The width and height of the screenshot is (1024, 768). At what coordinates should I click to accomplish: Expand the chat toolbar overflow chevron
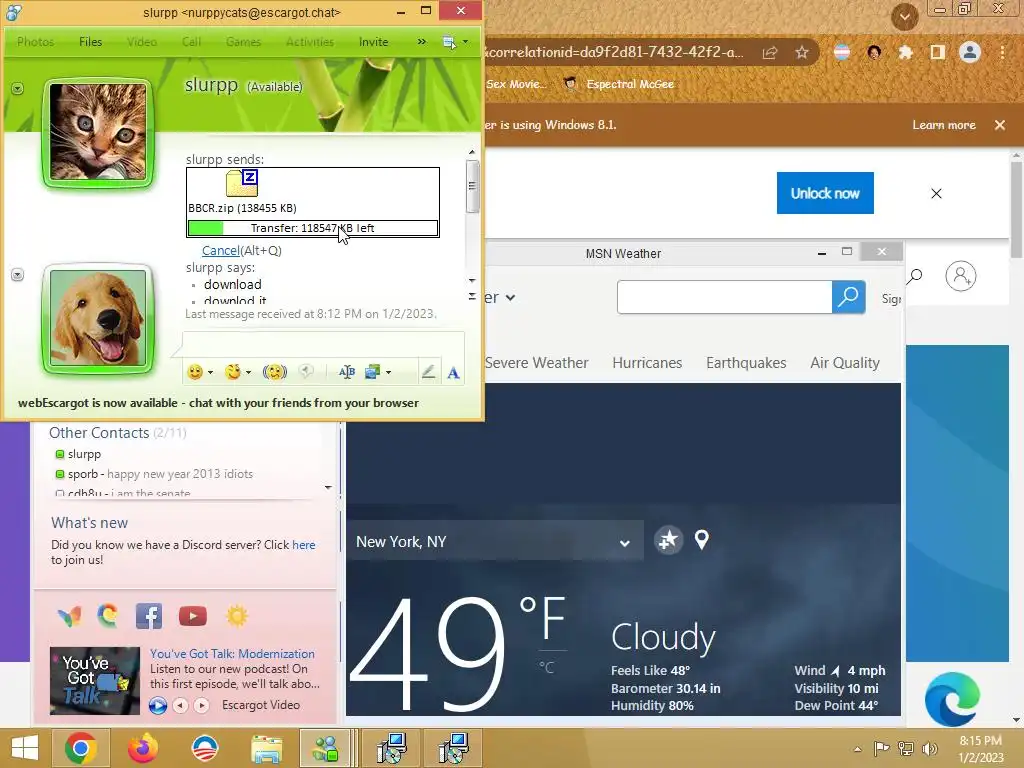tap(422, 42)
